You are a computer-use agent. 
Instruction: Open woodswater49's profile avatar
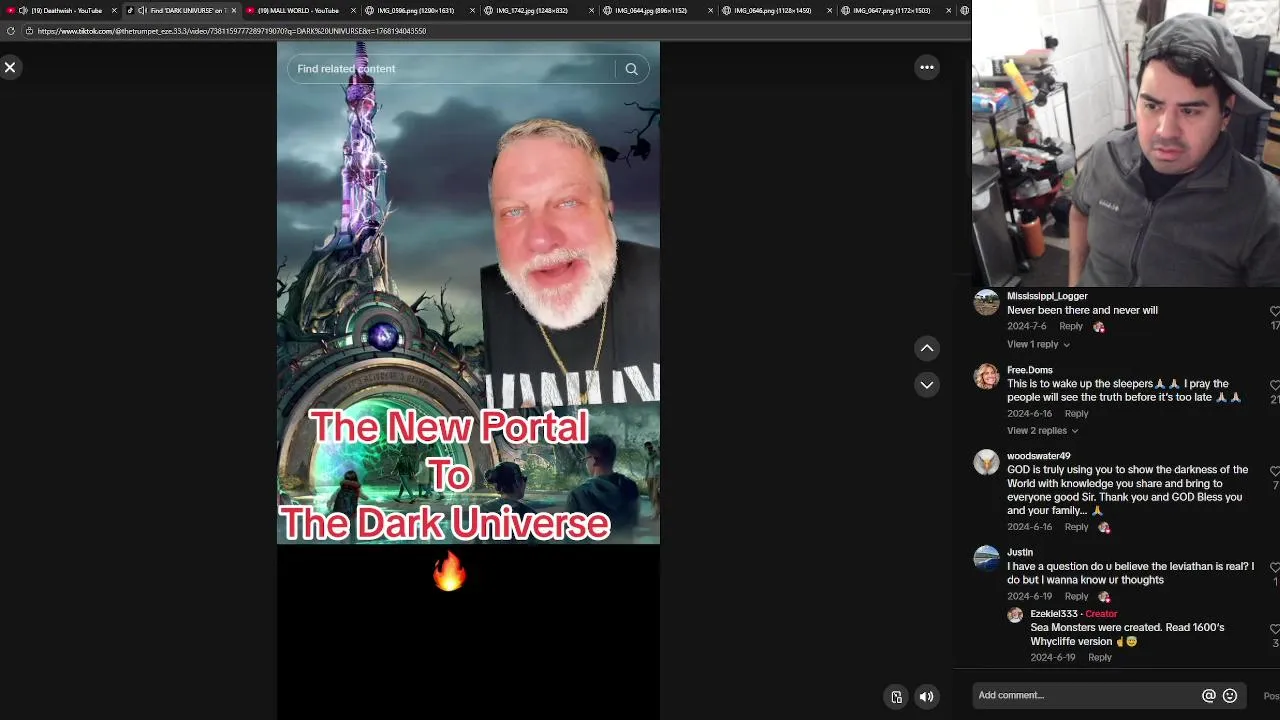(x=986, y=463)
